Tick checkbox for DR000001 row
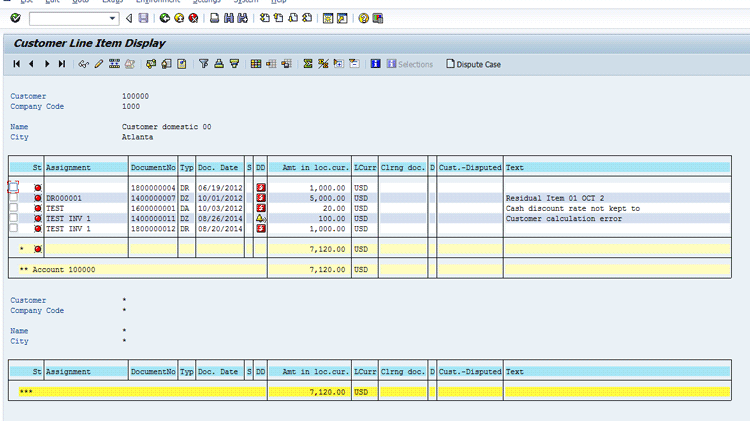This screenshot has width=750, height=421. tap(14, 198)
